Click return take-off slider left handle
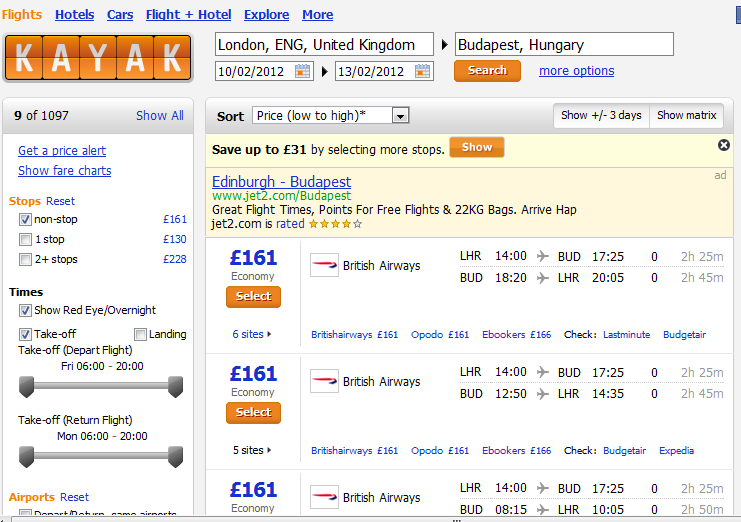The height and width of the screenshot is (522, 741). point(26,457)
